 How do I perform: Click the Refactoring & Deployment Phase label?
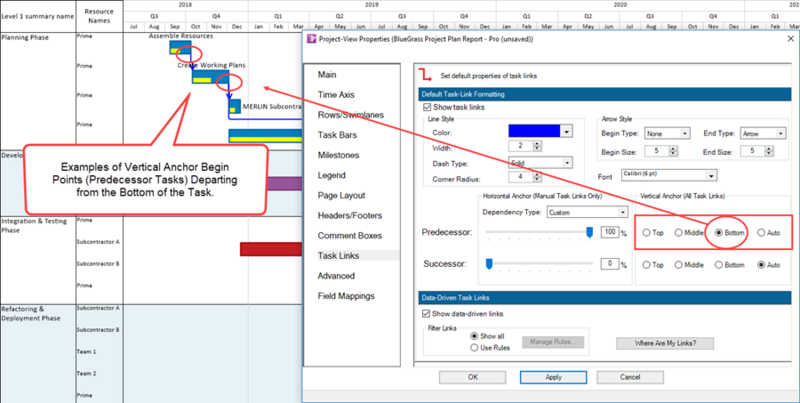pyautogui.click(x=31, y=313)
